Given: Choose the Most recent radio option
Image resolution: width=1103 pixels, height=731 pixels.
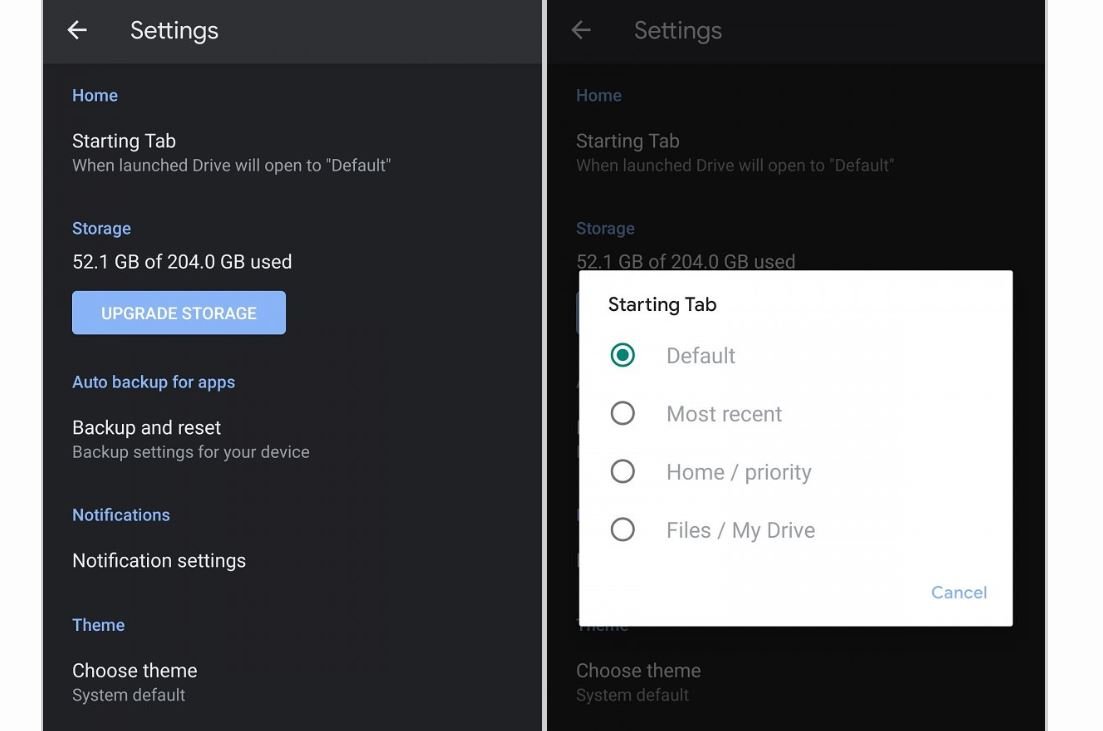Looking at the screenshot, I should click(x=623, y=414).
